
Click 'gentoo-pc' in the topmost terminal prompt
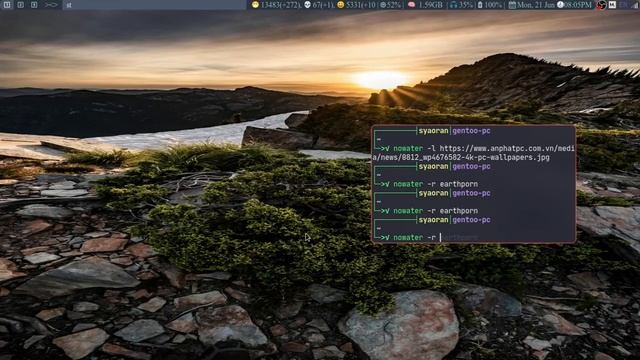(x=471, y=131)
